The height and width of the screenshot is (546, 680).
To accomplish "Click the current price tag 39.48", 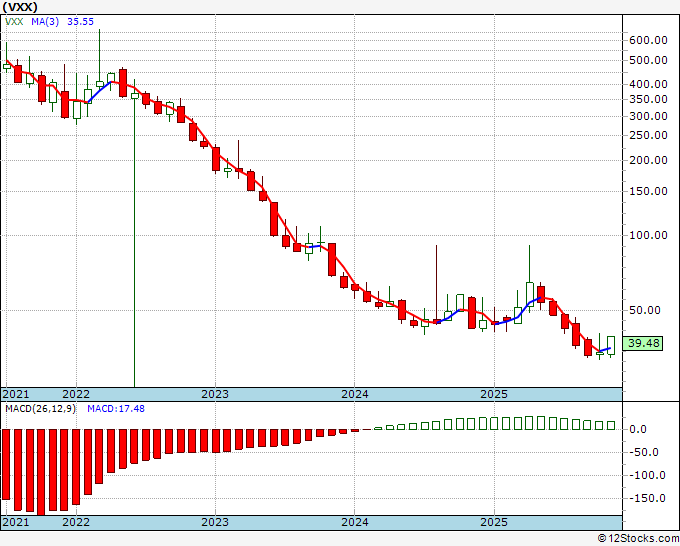I will click(x=643, y=343).
